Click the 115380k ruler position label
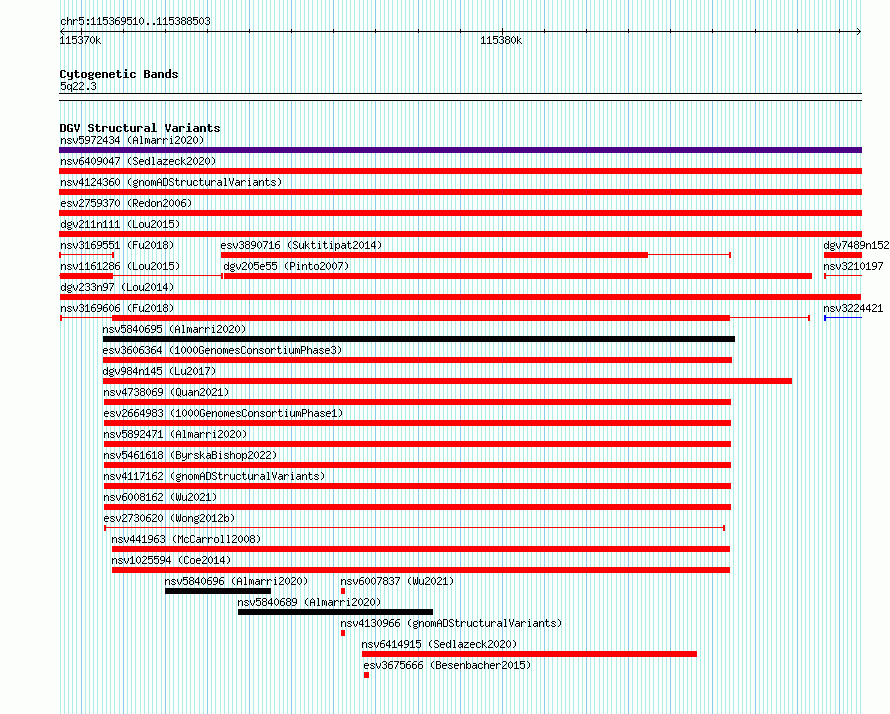Screen dimensions: 890x714 coord(501,40)
